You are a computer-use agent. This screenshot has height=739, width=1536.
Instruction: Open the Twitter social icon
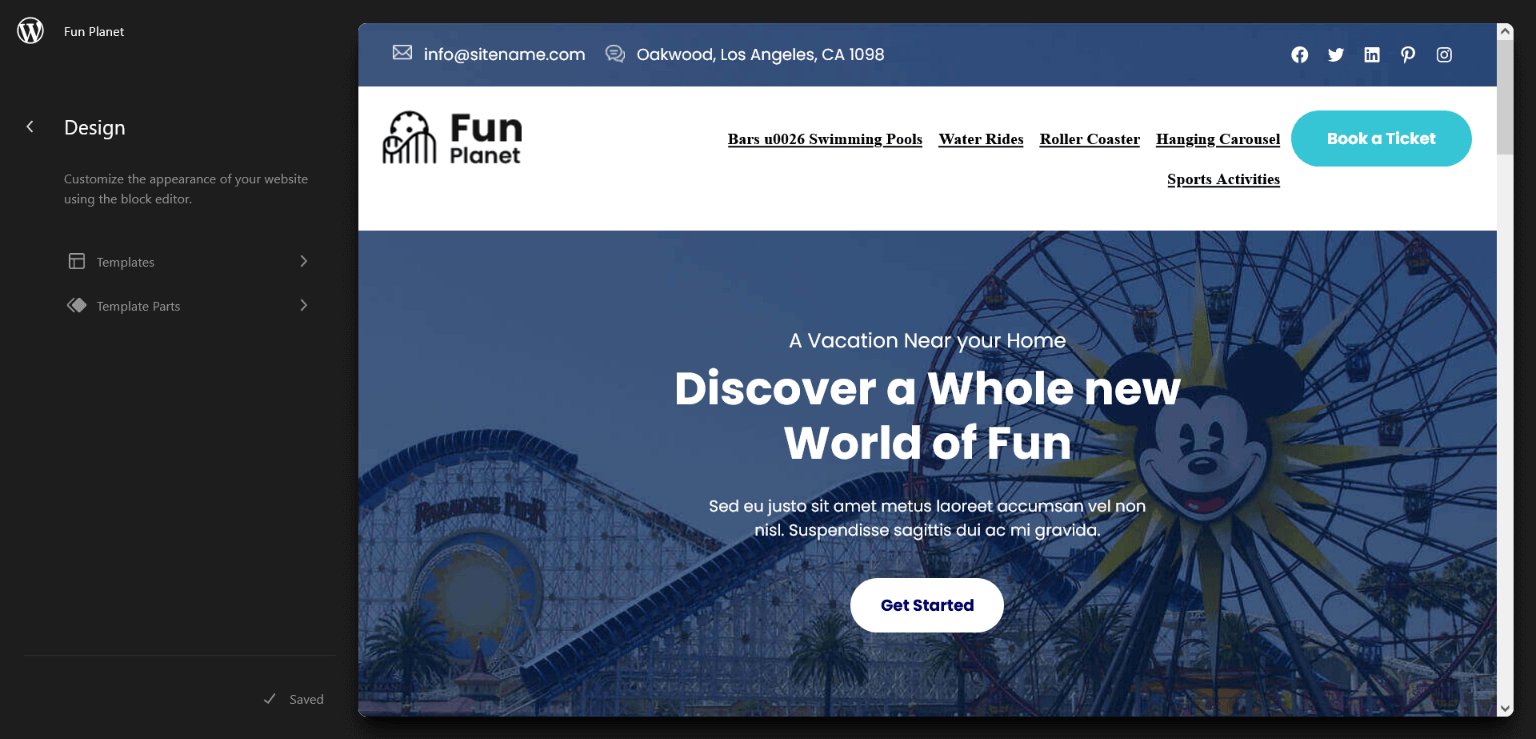(1336, 55)
